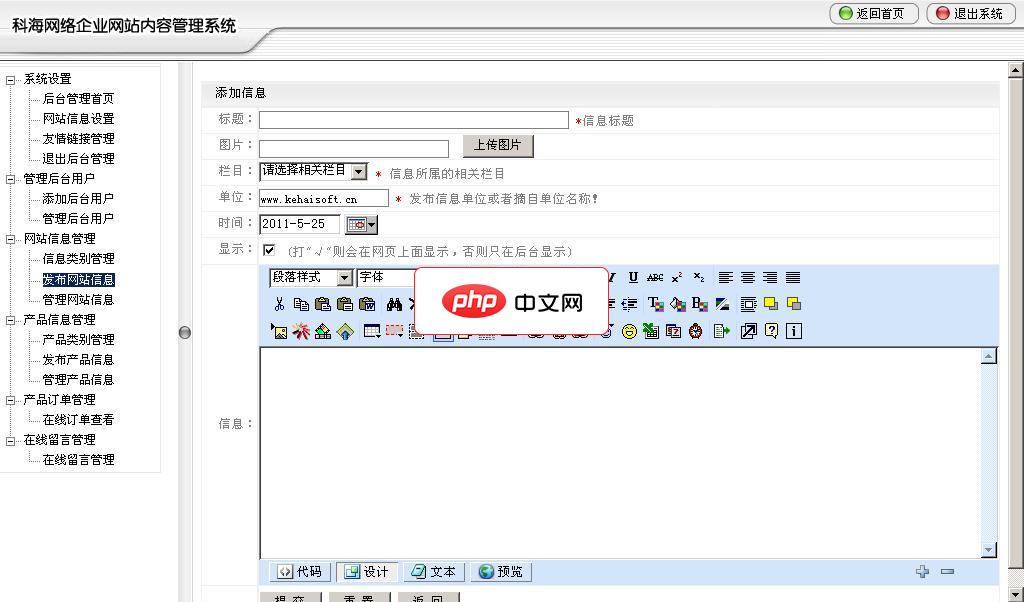Collapse the 网站信息管理 tree node
1024x602 pixels.
(10, 240)
